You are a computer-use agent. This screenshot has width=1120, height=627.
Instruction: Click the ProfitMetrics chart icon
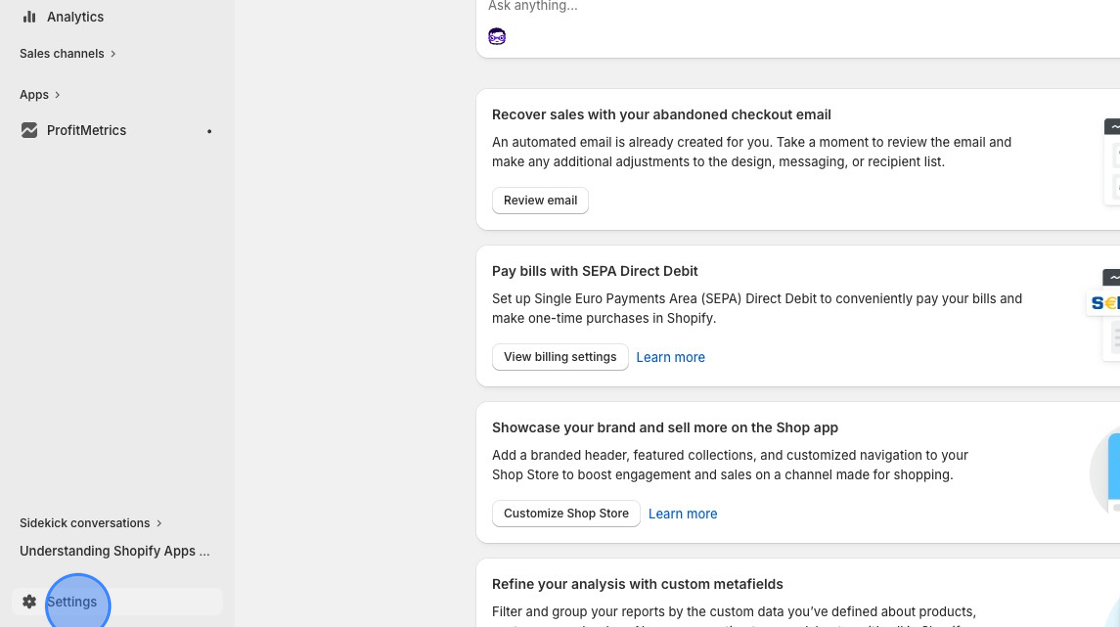[x=29, y=130]
